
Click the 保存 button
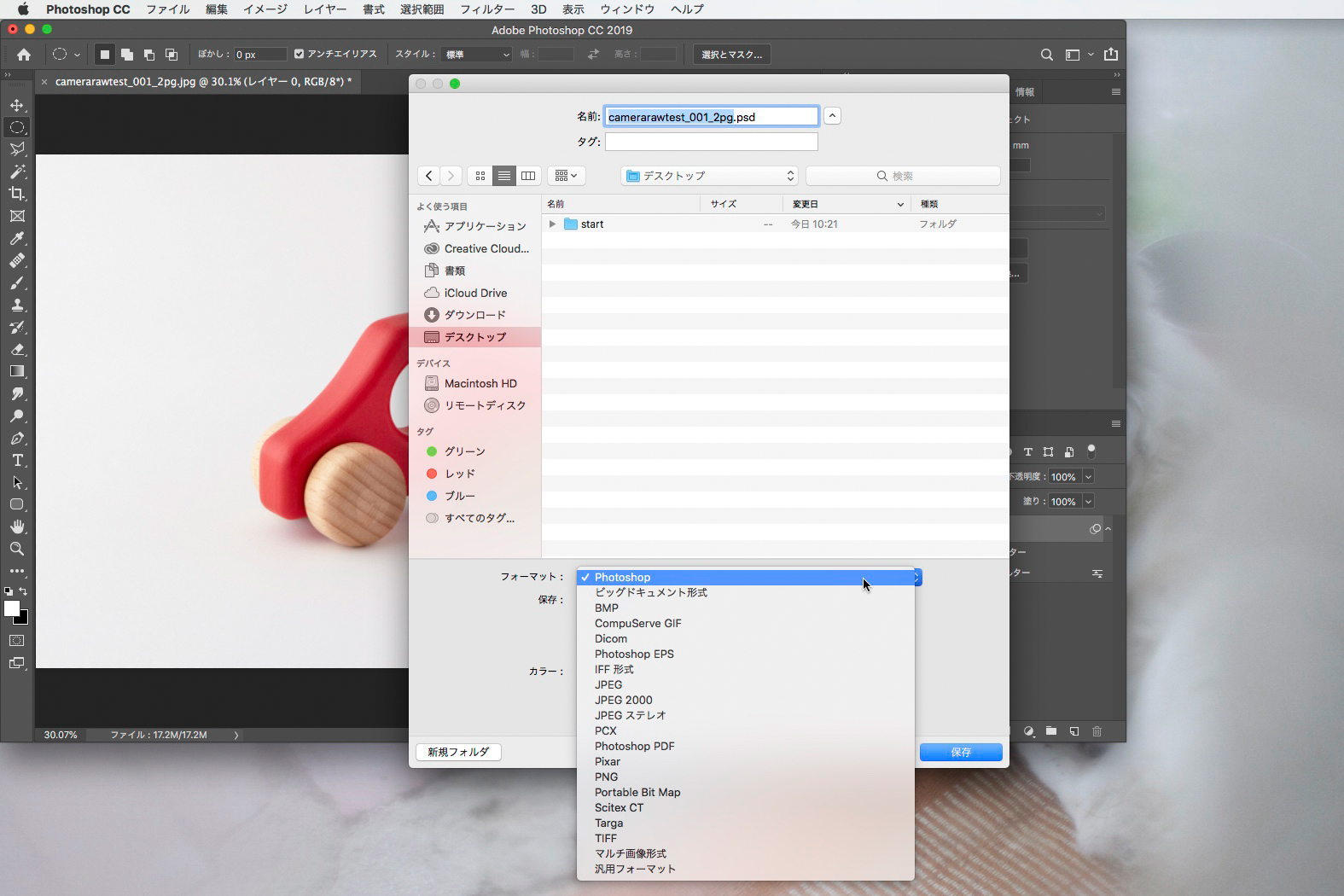tap(960, 752)
